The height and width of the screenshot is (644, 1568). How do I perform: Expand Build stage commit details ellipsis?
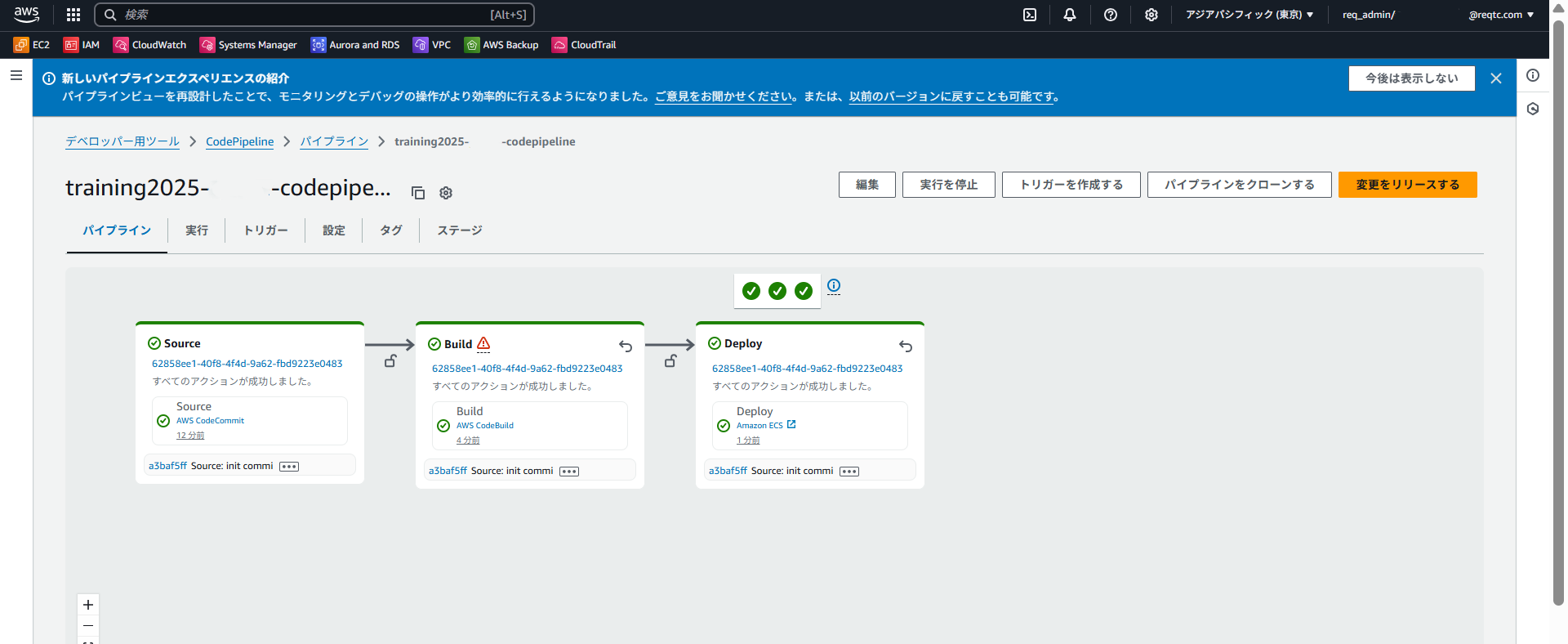click(x=569, y=472)
